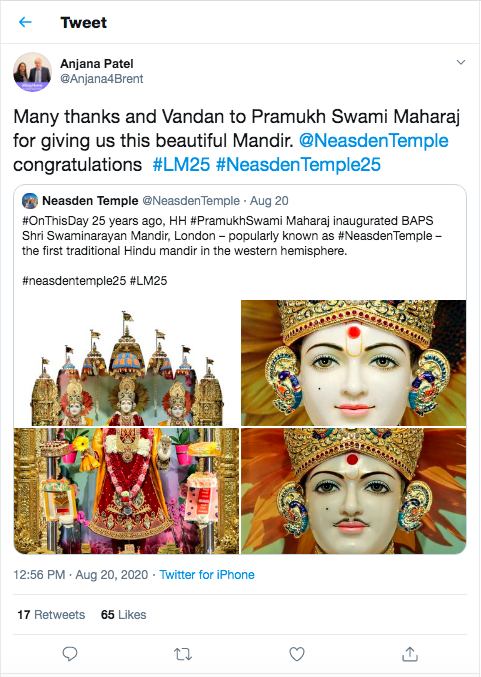View the top-right deity face photo
The image size is (481, 677).
coord(354,363)
